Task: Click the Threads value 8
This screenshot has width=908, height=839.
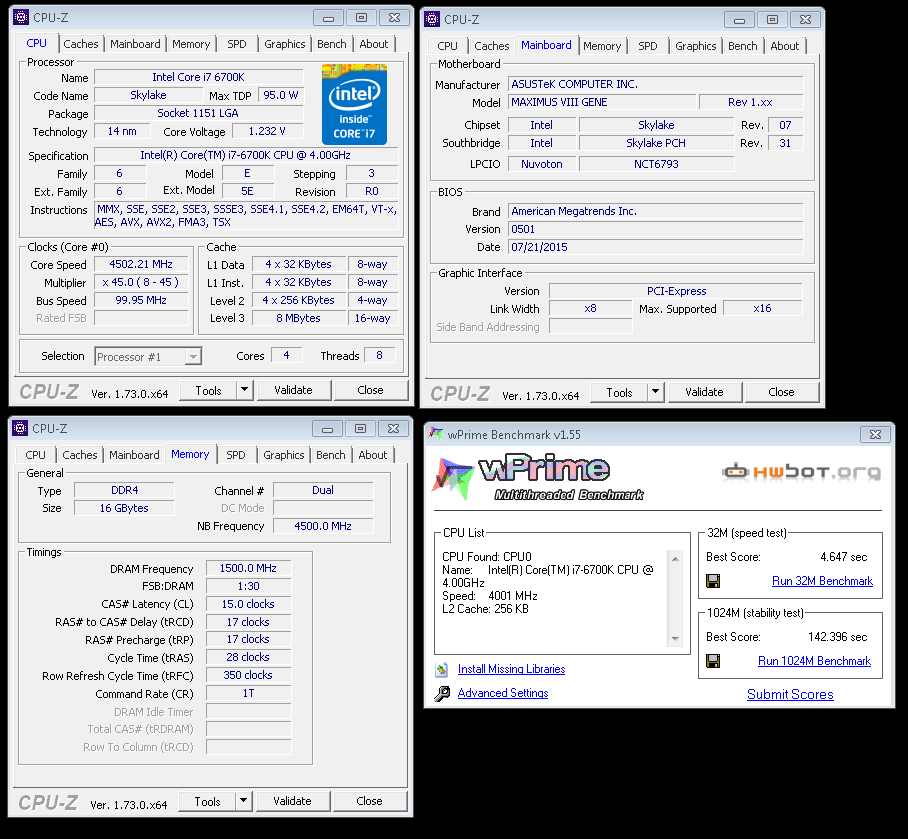Action: pos(379,356)
